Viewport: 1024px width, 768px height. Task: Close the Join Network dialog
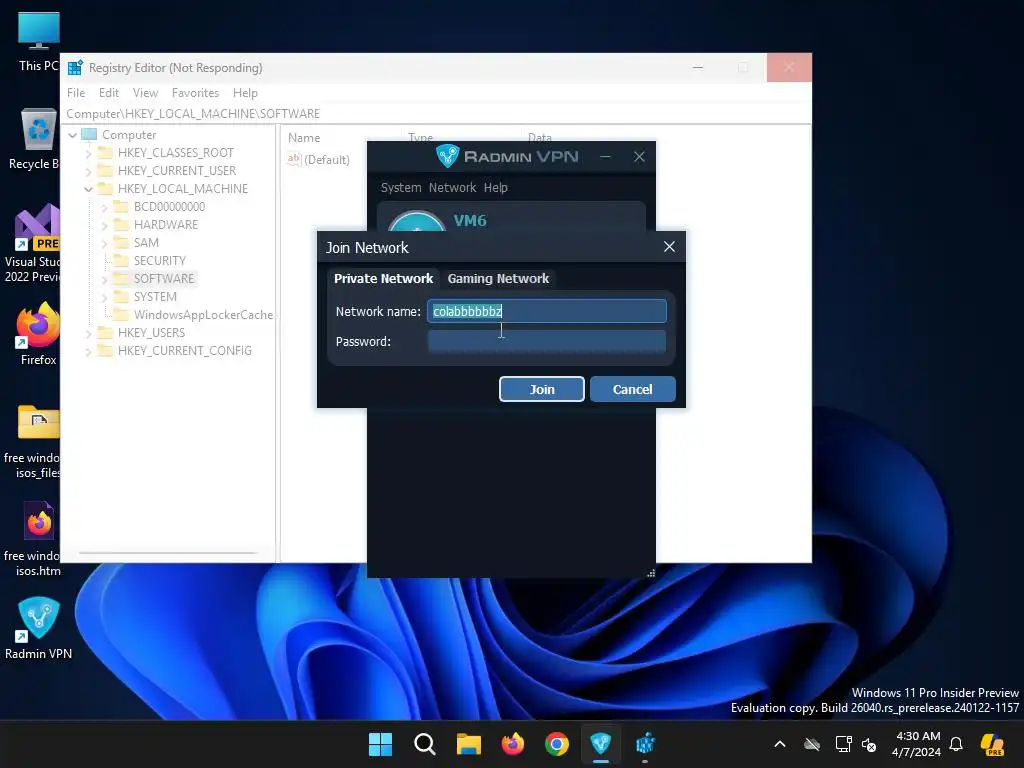click(669, 247)
